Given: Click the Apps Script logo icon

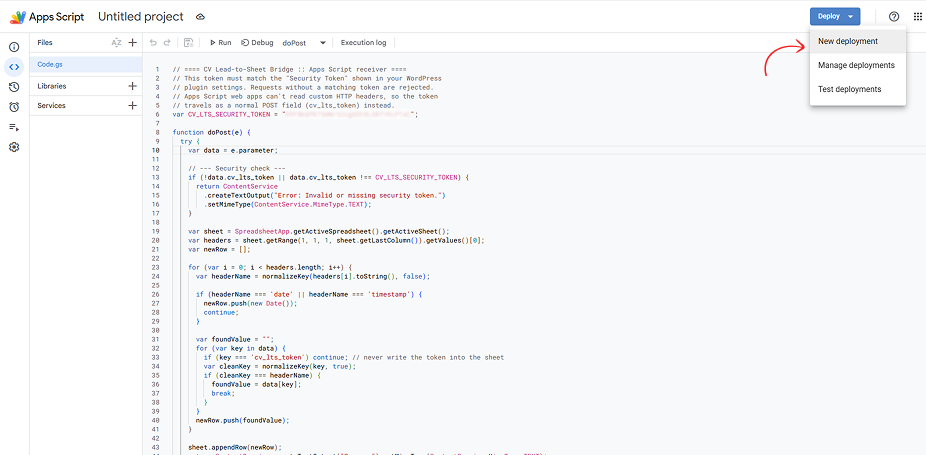Looking at the screenshot, I should (17, 17).
